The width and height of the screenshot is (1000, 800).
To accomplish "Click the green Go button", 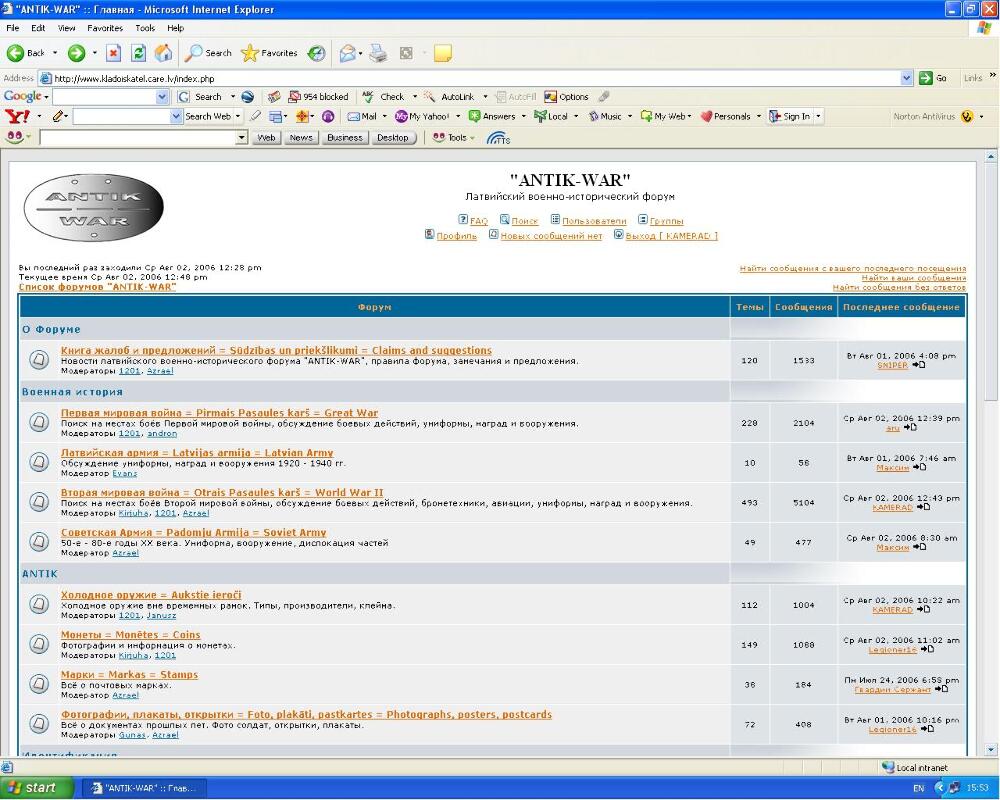I will pyautogui.click(x=933, y=78).
